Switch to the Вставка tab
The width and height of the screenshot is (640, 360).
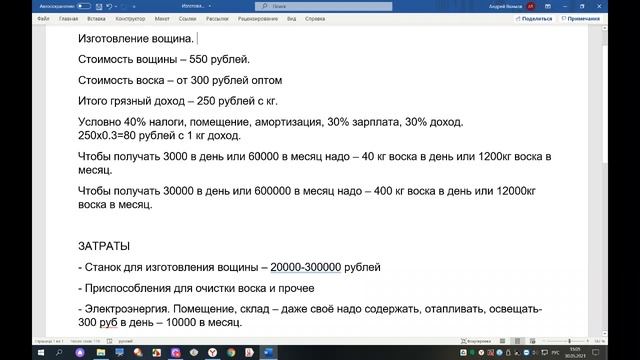click(96, 19)
